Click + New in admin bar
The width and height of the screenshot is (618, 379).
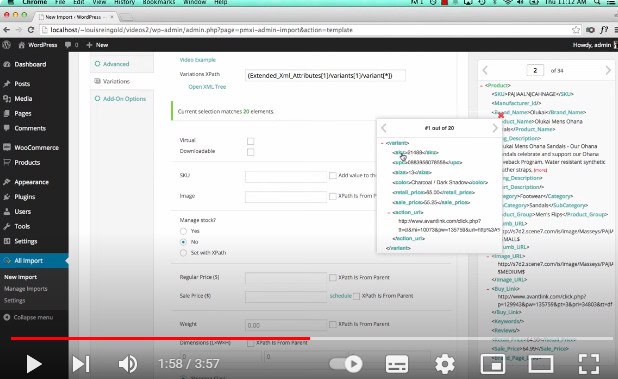coord(97,45)
